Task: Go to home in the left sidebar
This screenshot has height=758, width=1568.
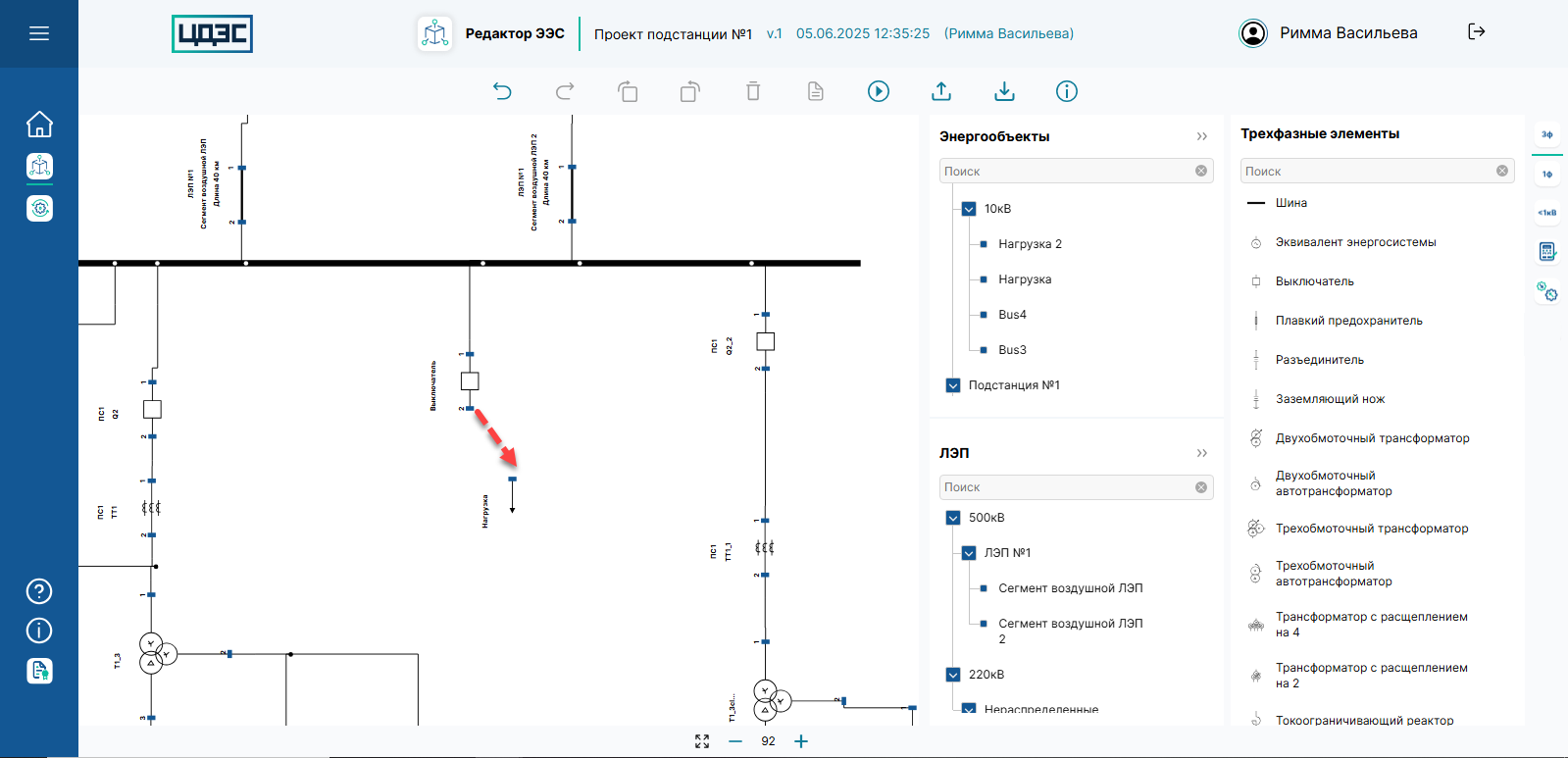Action: click(x=39, y=125)
